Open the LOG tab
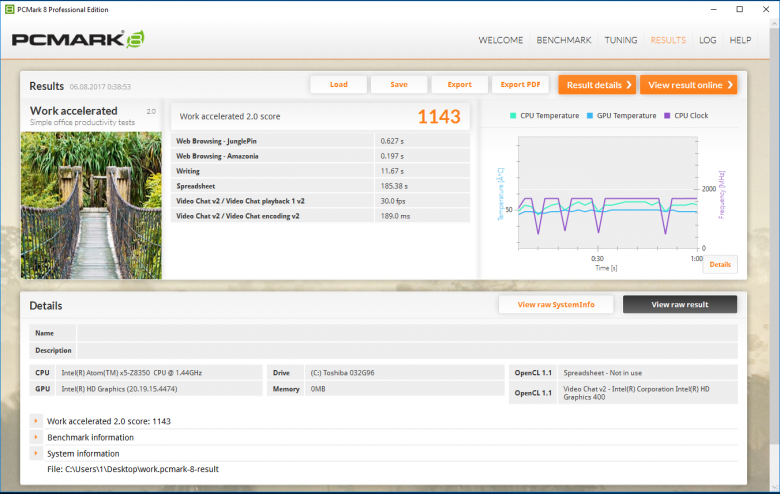This screenshot has height=494, width=780. (707, 40)
